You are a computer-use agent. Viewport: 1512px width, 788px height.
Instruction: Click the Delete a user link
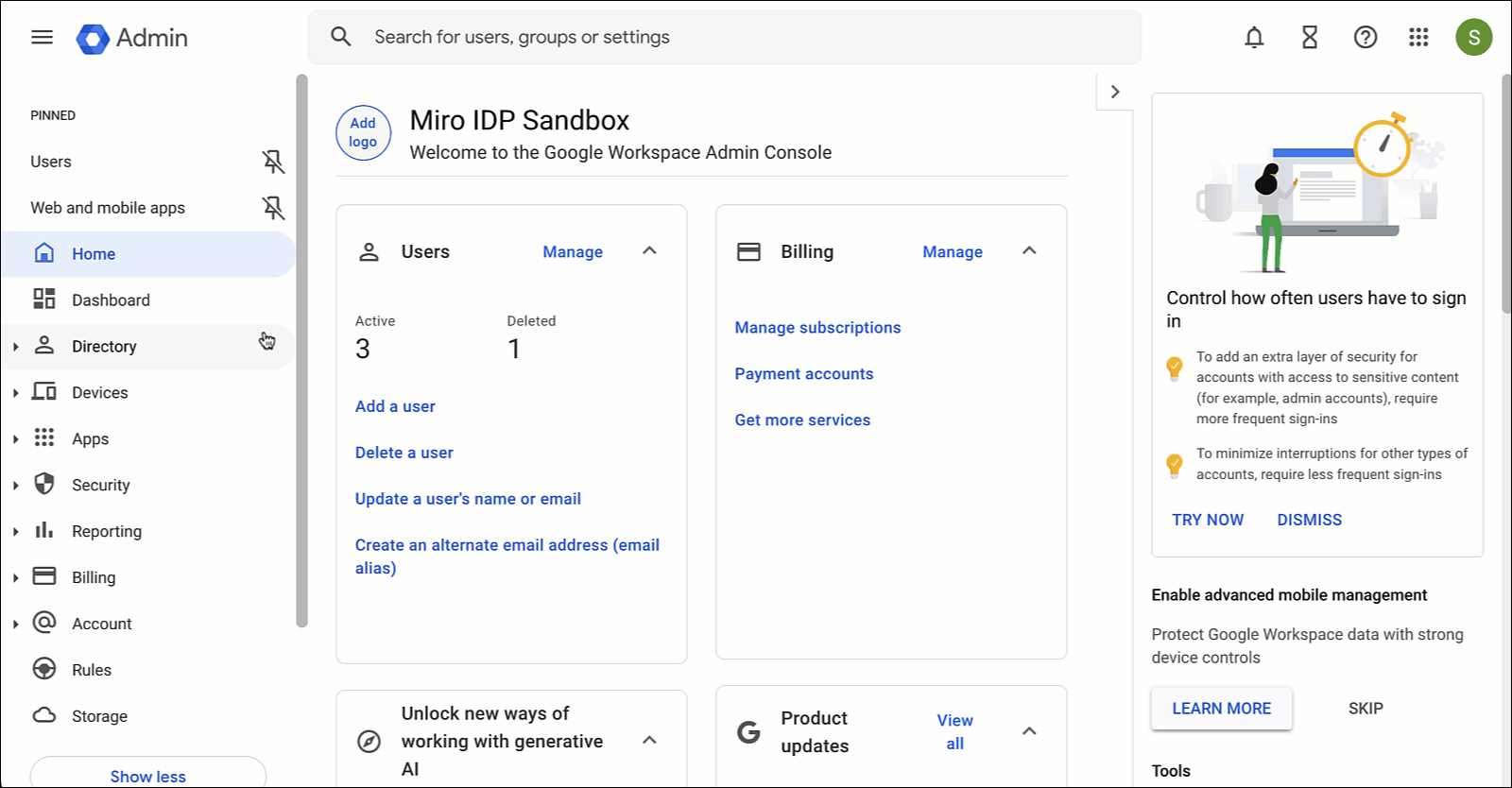point(404,453)
